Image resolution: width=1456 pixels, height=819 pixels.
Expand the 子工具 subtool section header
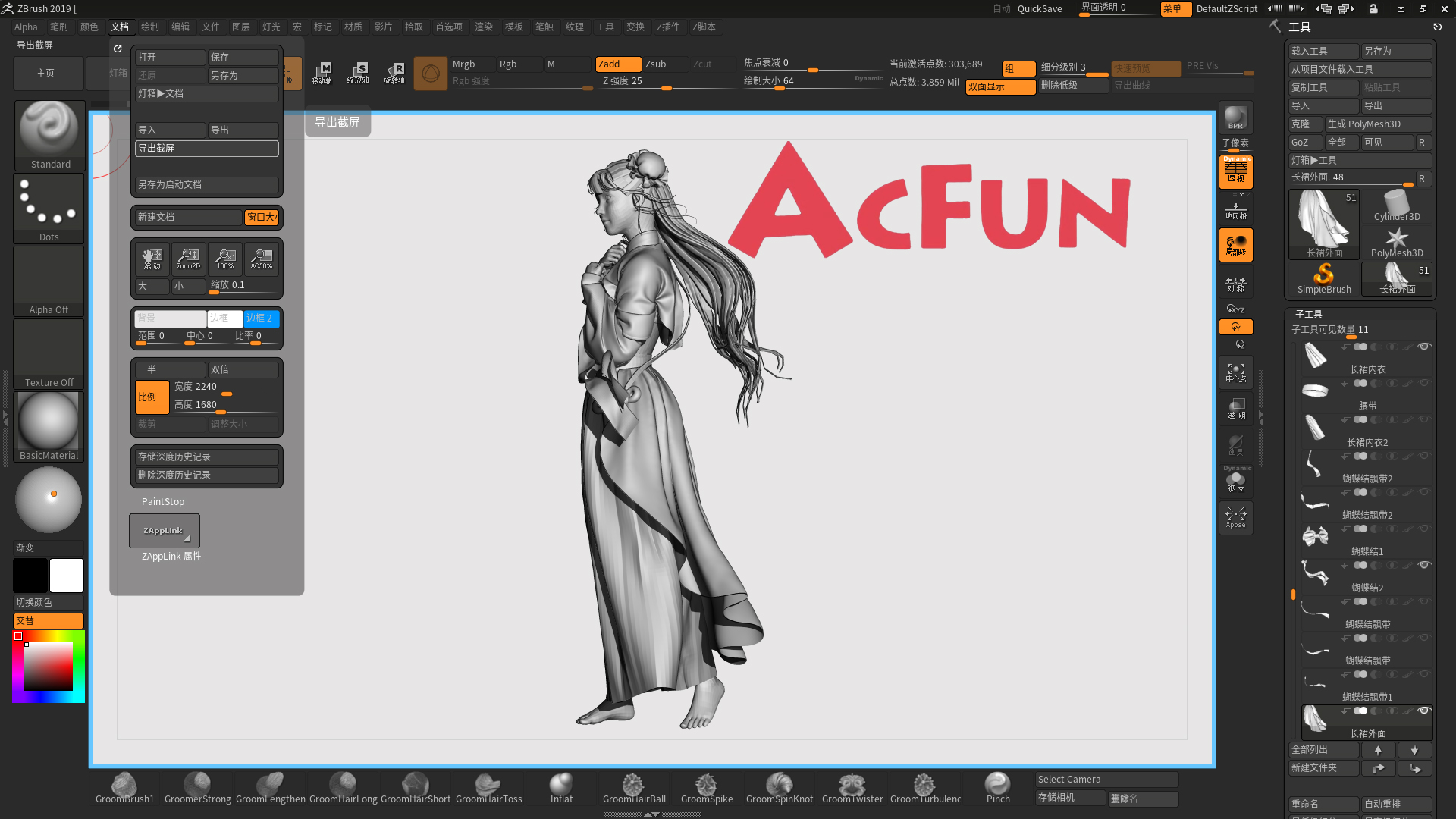1309,314
